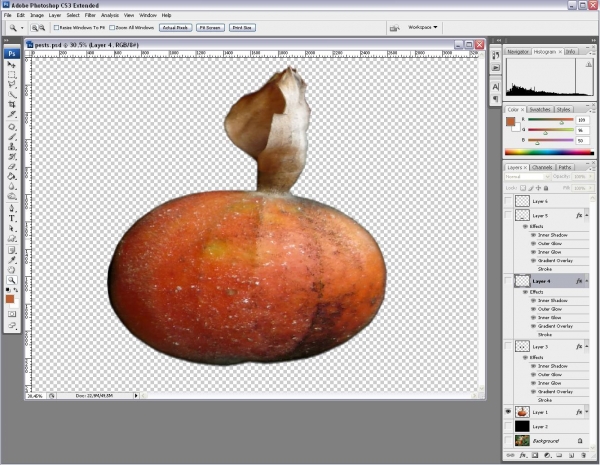Show Layer 5 via its visibility box
Screen dimensions: 600x465
(508, 215)
